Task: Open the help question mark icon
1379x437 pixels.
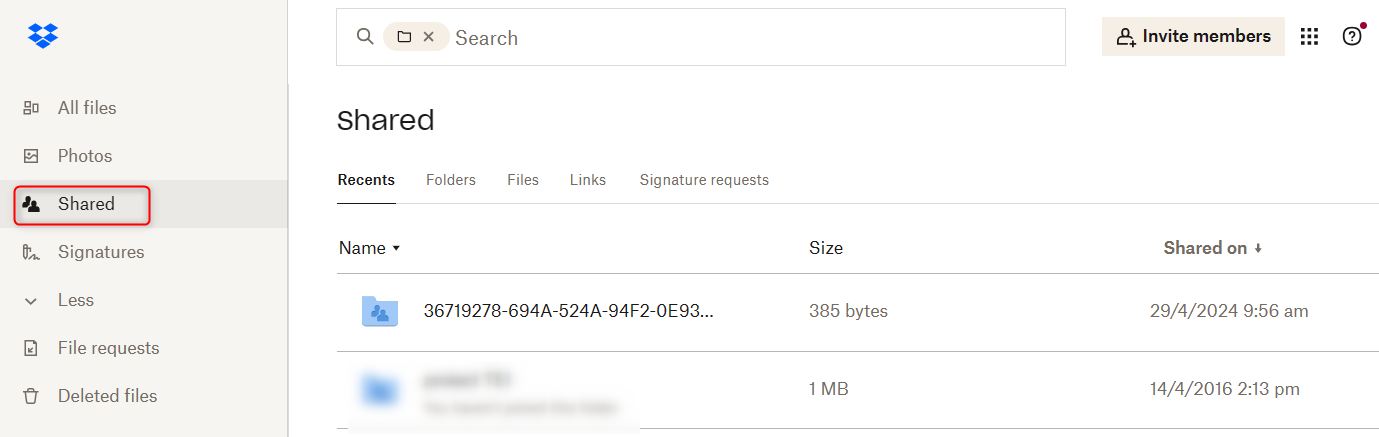Action: [1352, 37]
